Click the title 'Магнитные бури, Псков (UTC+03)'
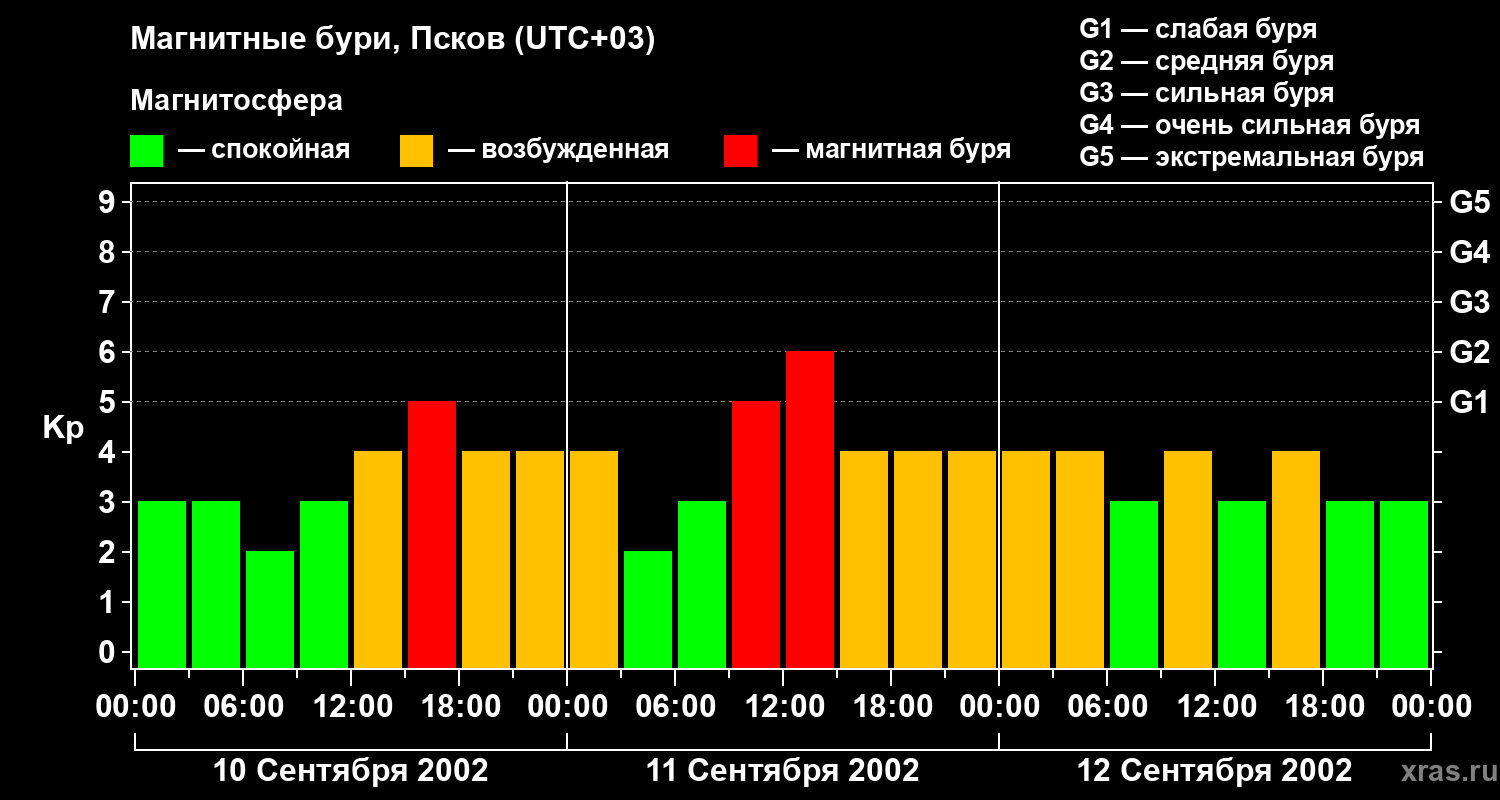 tap(393, 41)
